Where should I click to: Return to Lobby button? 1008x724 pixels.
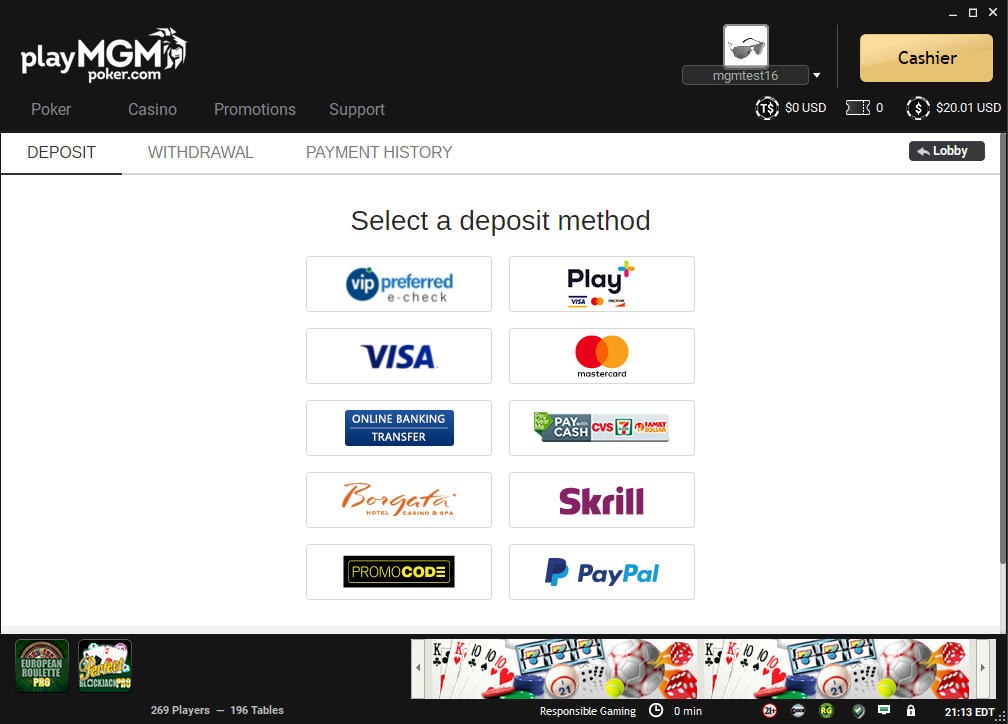(946, 151)
